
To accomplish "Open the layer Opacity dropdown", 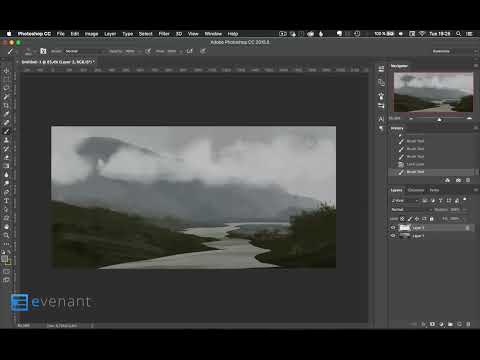I will click(458, 210).
